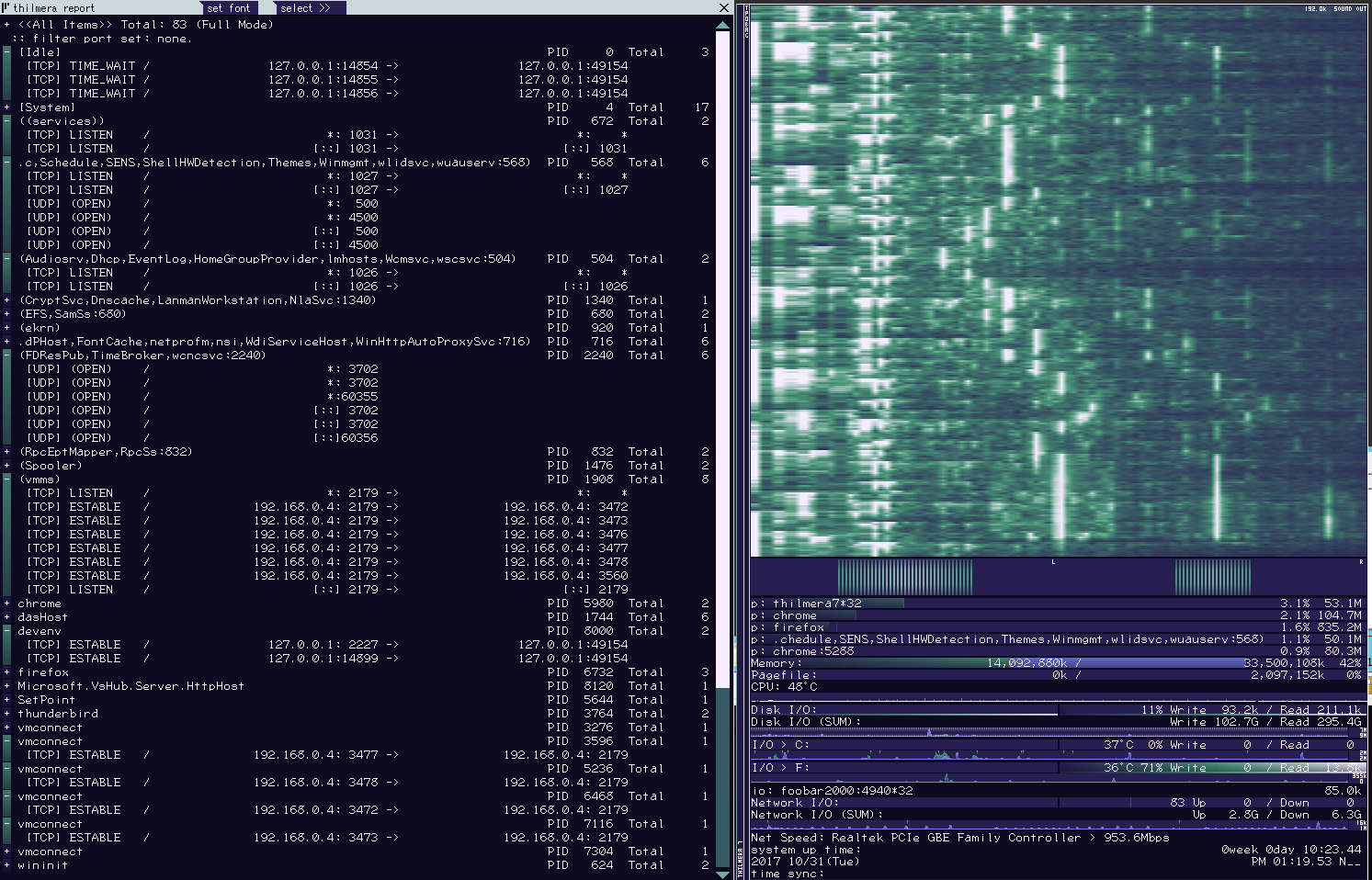Expand the firefox process entry
Screen dimensions: 1372x880
coord(6,672)
